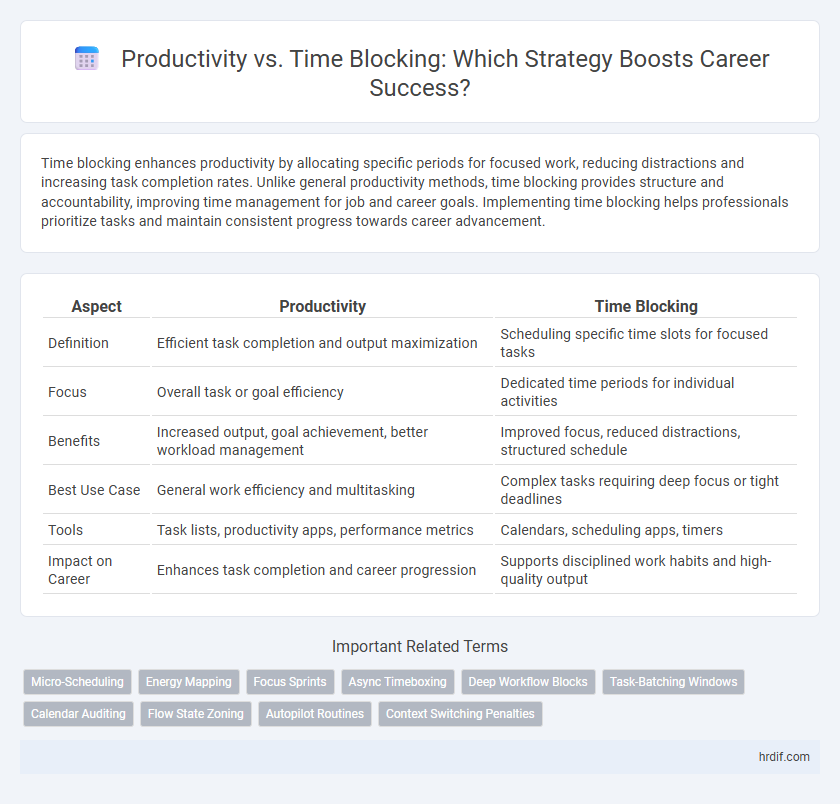This screenshot has height=804, width=840.
Task: Select the Benefits row label
Action: click(74, 441)
